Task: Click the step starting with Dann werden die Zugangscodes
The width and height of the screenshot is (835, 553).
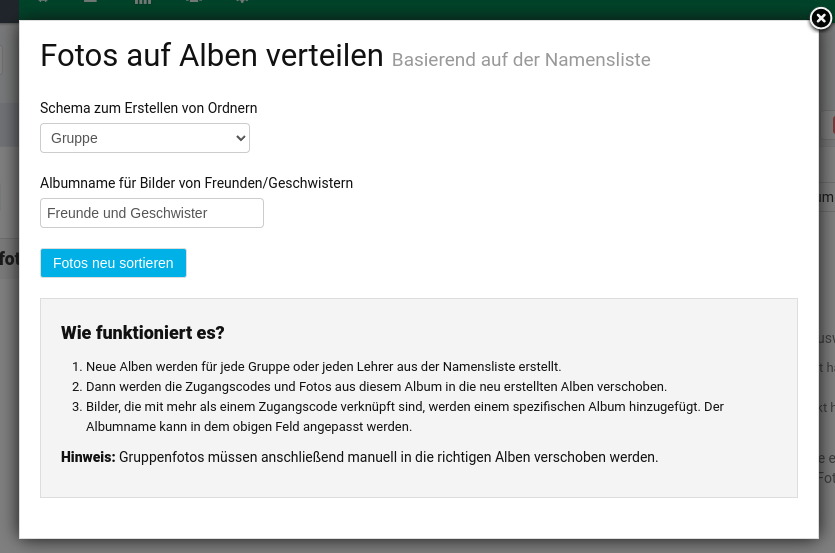Action: (x=376, y=386)
